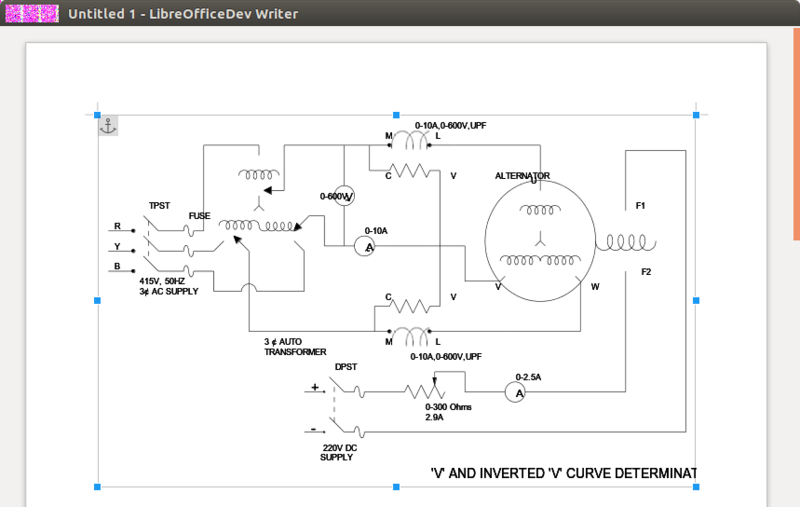The width and height of the screenshot is (800, 507).
Task: Click the ALTERNATOR label in the diagram
Action: point(522,175)
